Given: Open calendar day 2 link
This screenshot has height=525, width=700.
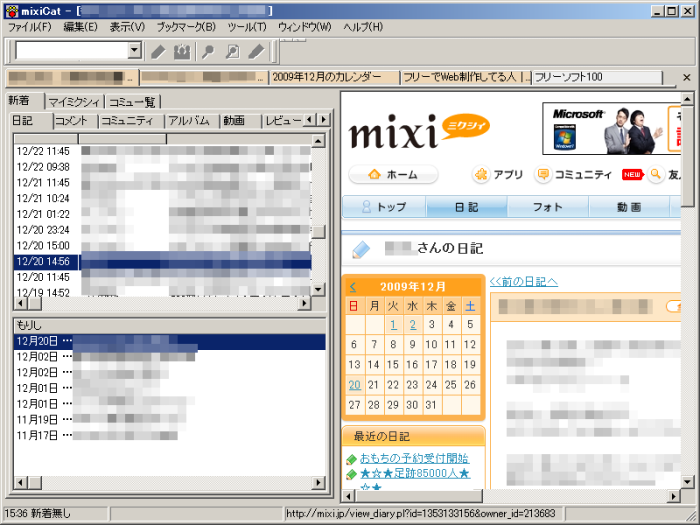Looking at the screenshot, I should point(412,325).
